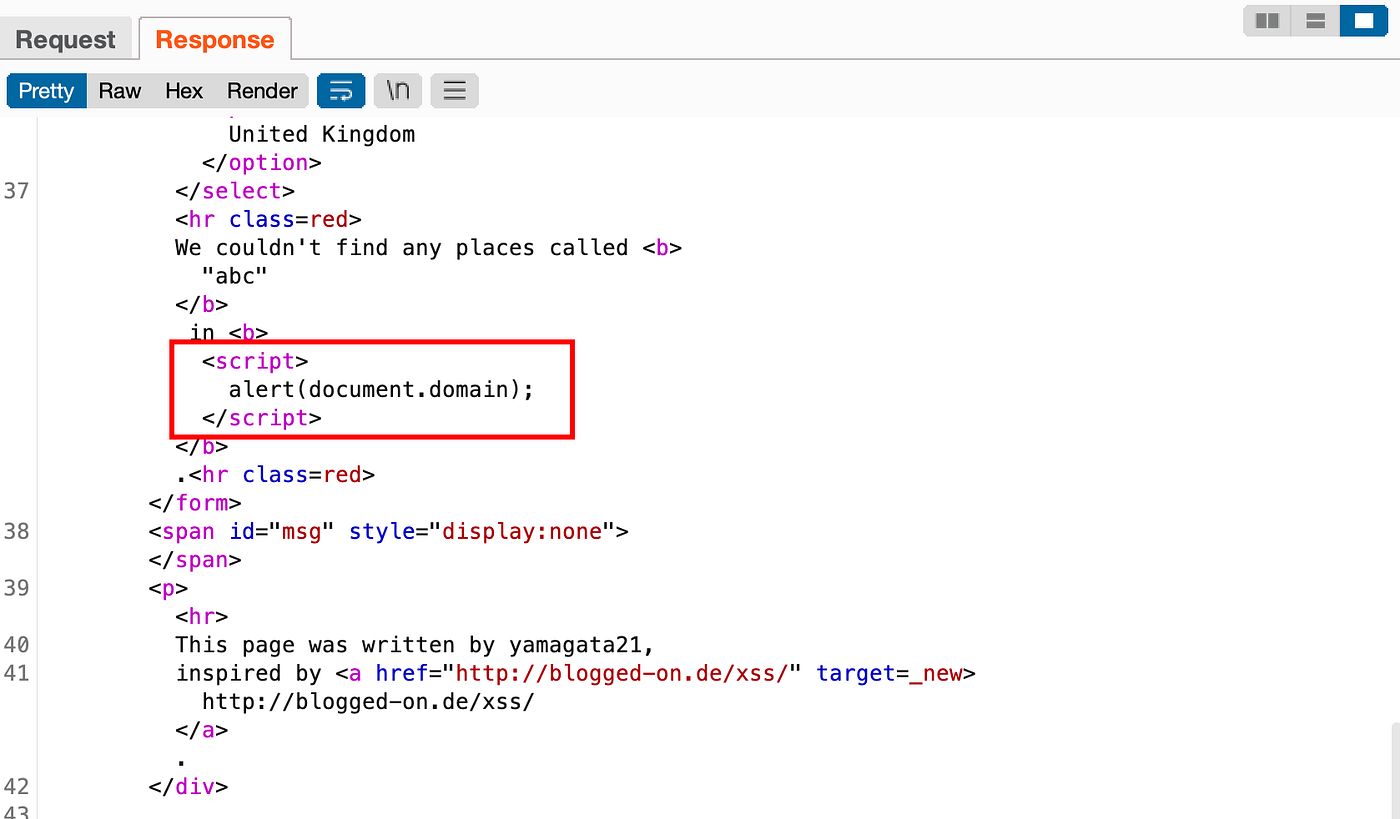Switch to Raw view mode
The width and height of the screenshot is (1400, 819).
tap(120, 91)
